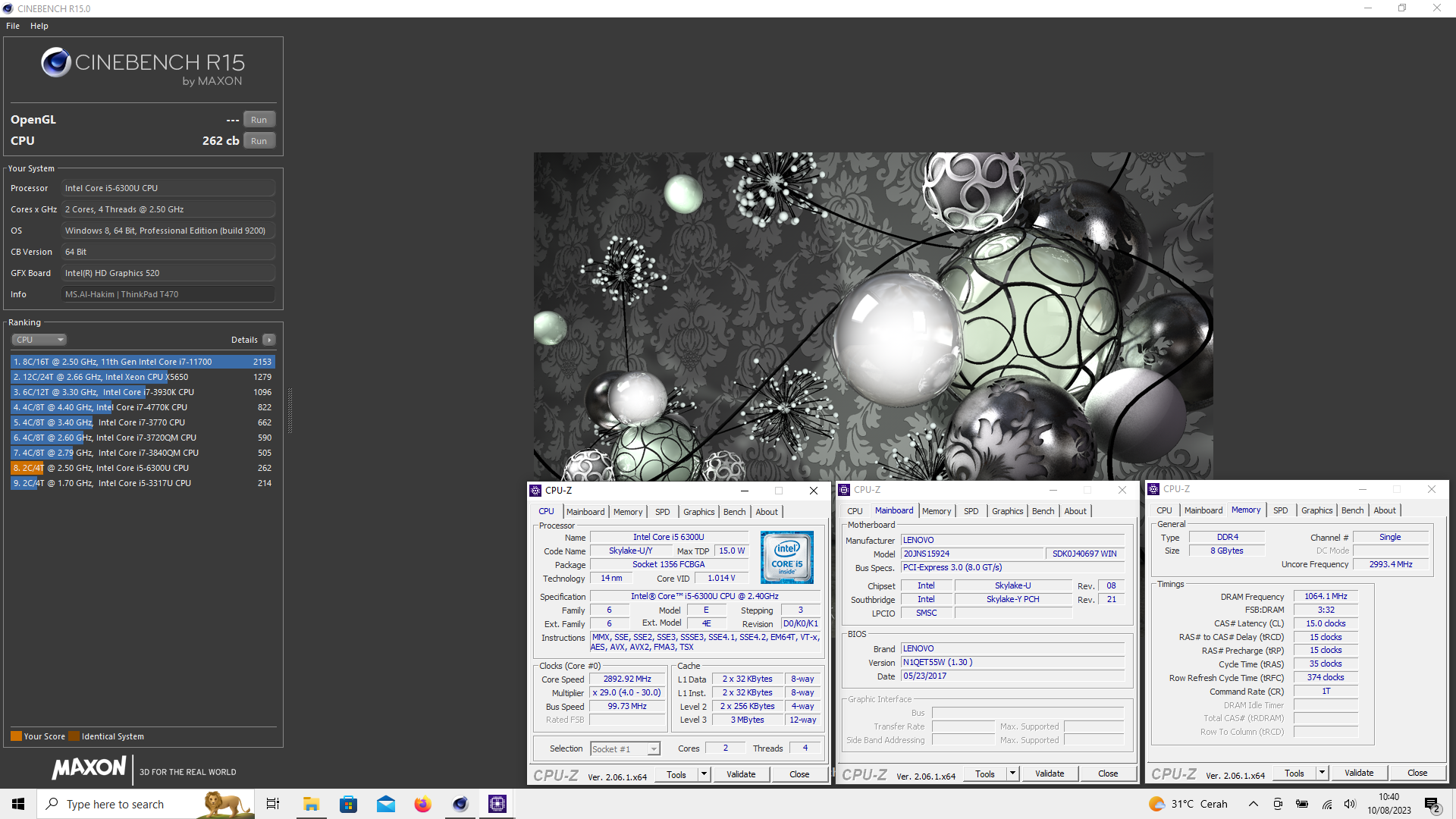Switch to CPU tab in Mainboard CPU-Z window
The image size is (1456, 819).
855,511
